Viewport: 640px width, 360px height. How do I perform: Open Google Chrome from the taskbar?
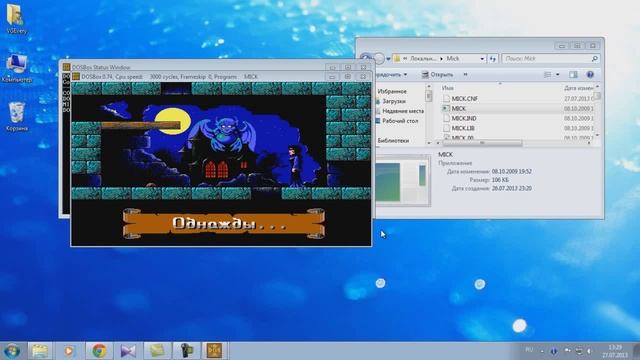(99, 351)
